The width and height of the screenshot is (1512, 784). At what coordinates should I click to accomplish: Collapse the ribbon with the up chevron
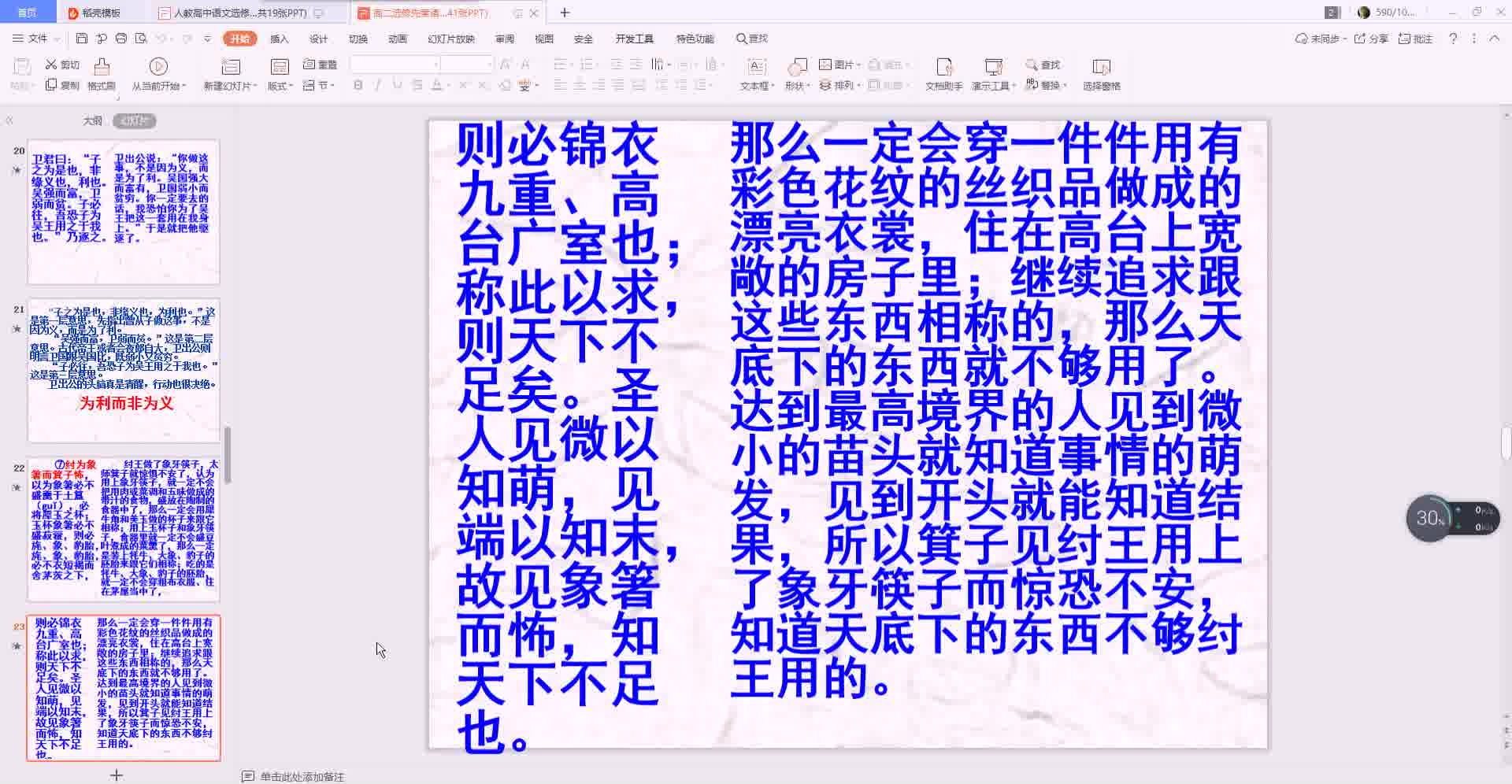click(1494, 39)
